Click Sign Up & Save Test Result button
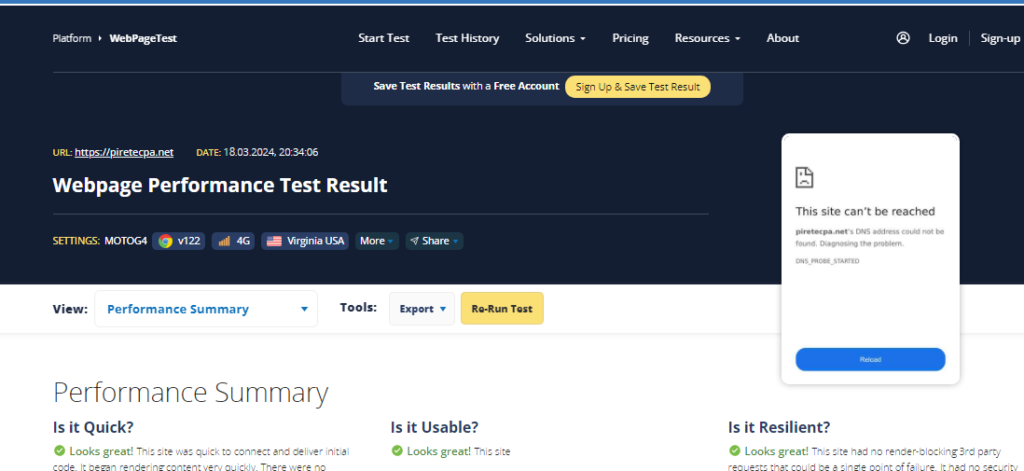This screenshot has height=471, width=1024. tap(638, 87)
